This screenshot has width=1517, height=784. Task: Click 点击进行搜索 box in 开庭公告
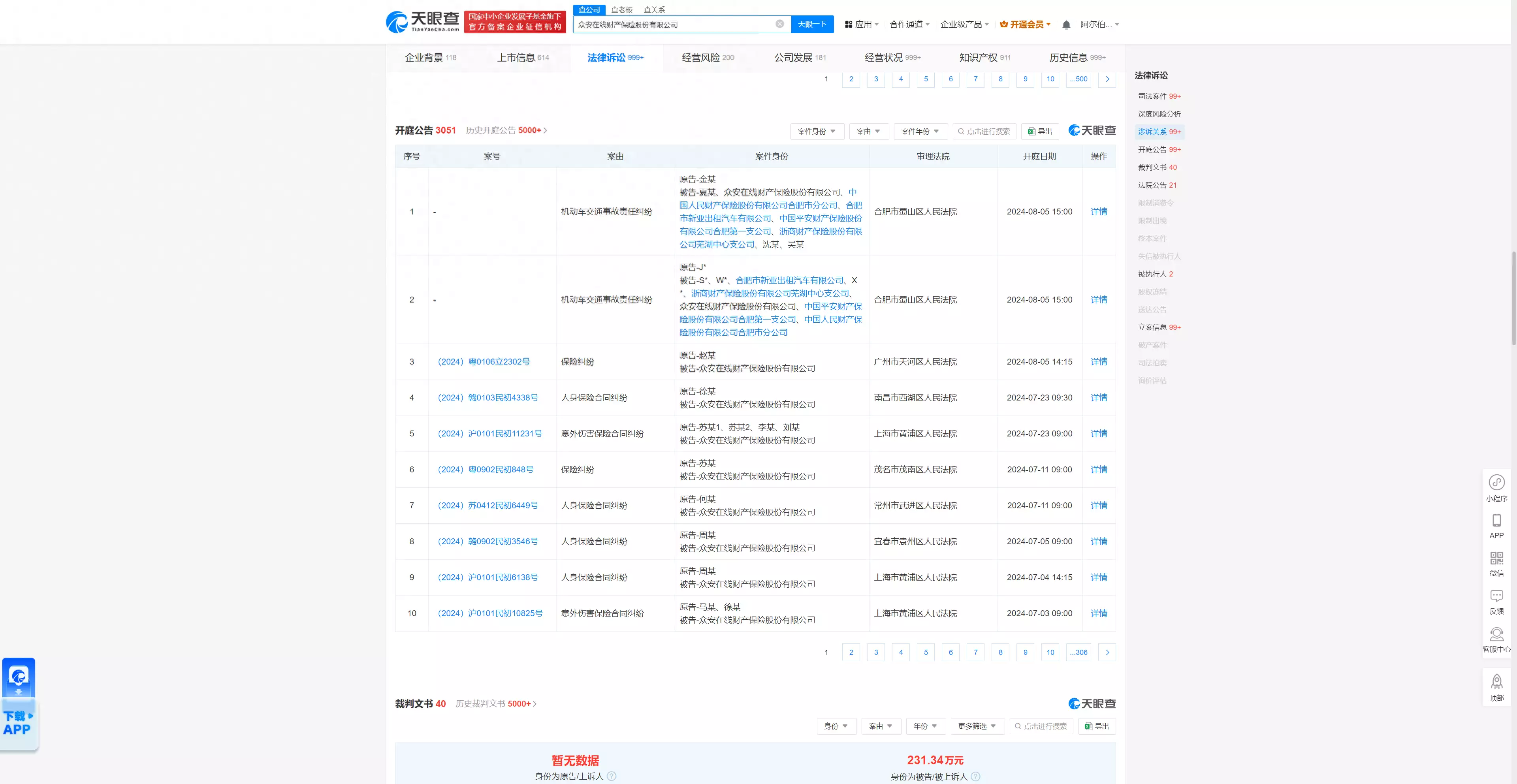(984, 131)
